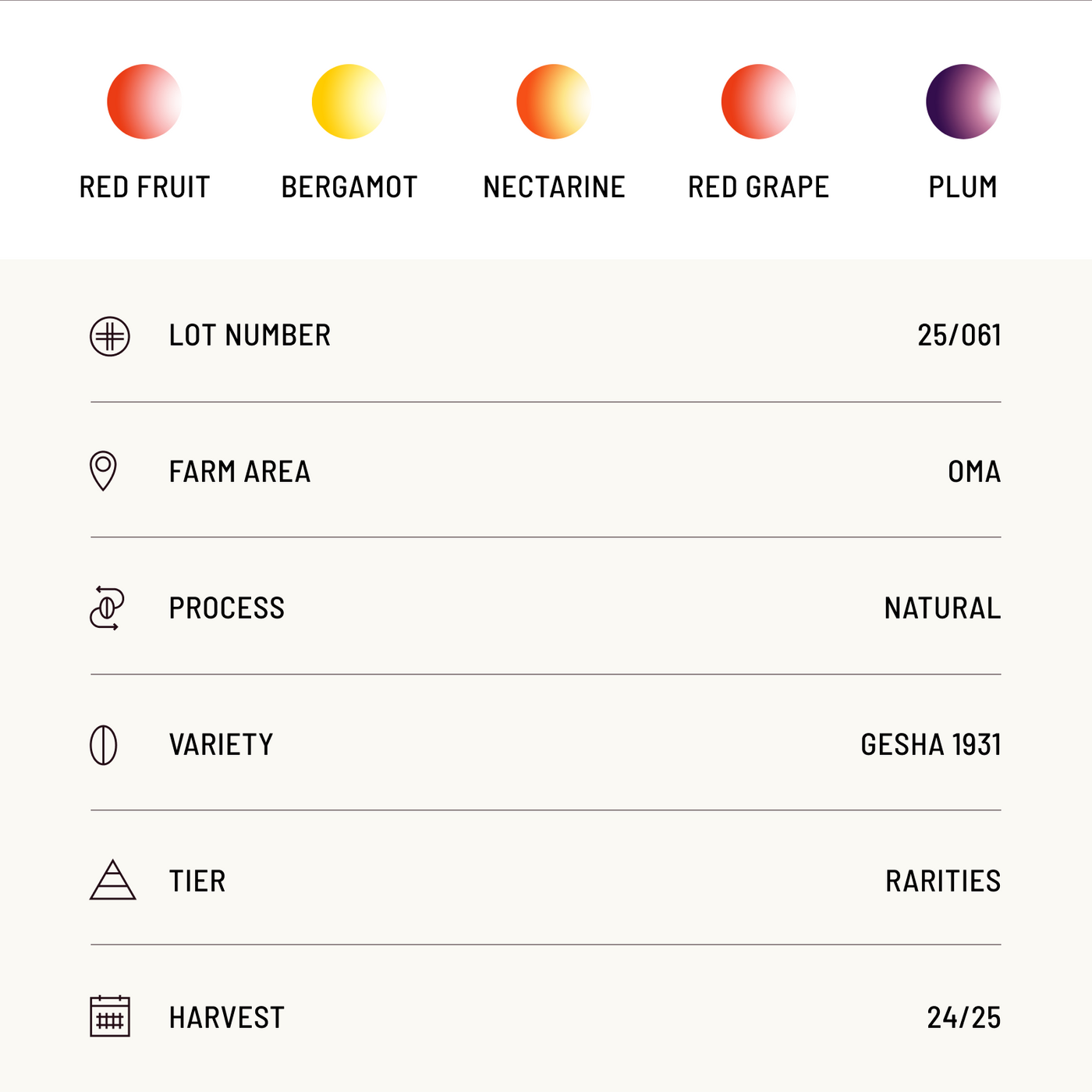Image resolution: width=1092 pixels, height=1092 pixels.
Task: Click the Tier pyramid icon
Action: tap(112, 881)
